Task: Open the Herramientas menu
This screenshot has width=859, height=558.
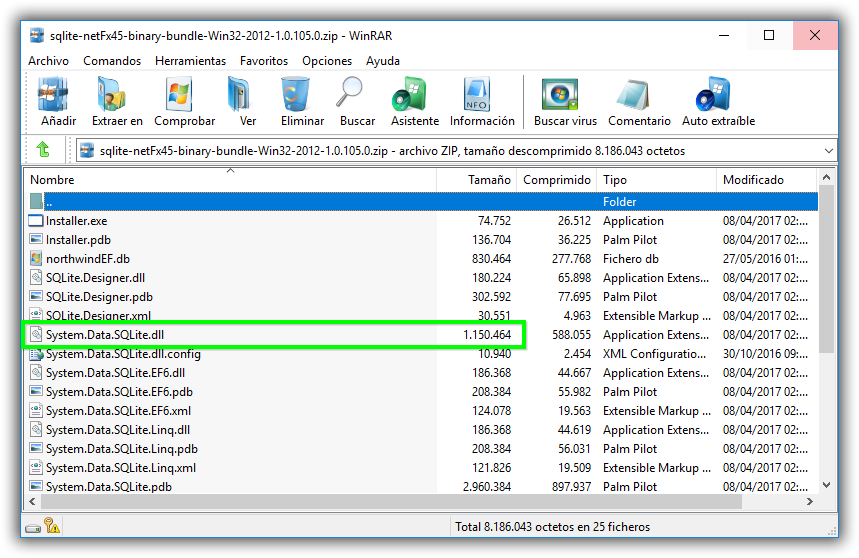Action: [190, 61]
